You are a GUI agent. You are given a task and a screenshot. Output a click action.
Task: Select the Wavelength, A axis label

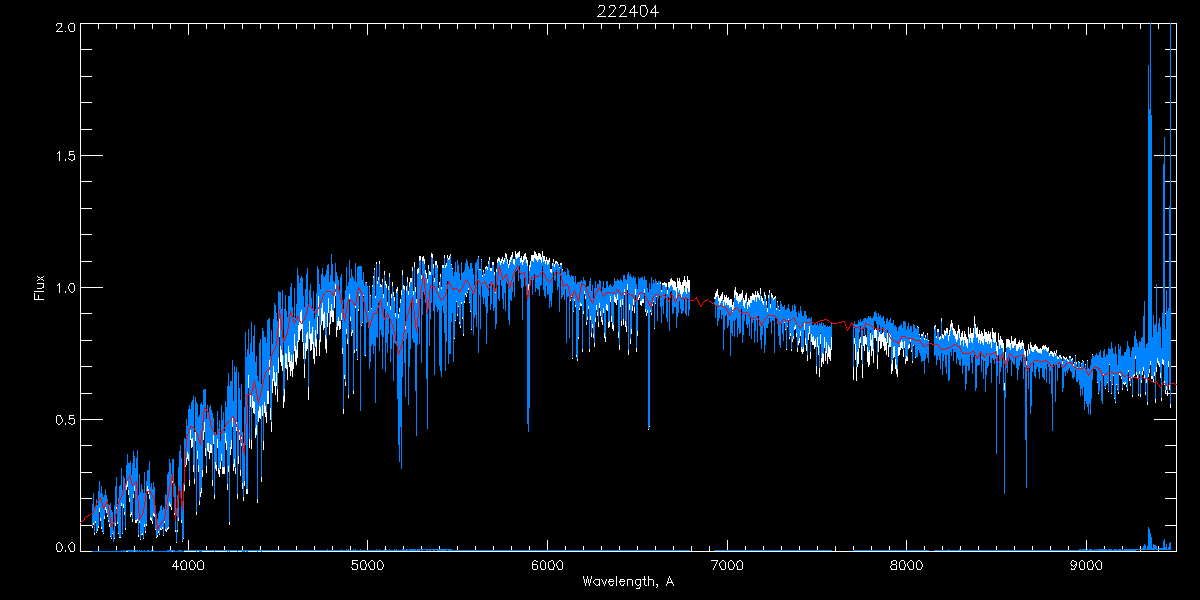pyautogui.click(x=627, y=581)
